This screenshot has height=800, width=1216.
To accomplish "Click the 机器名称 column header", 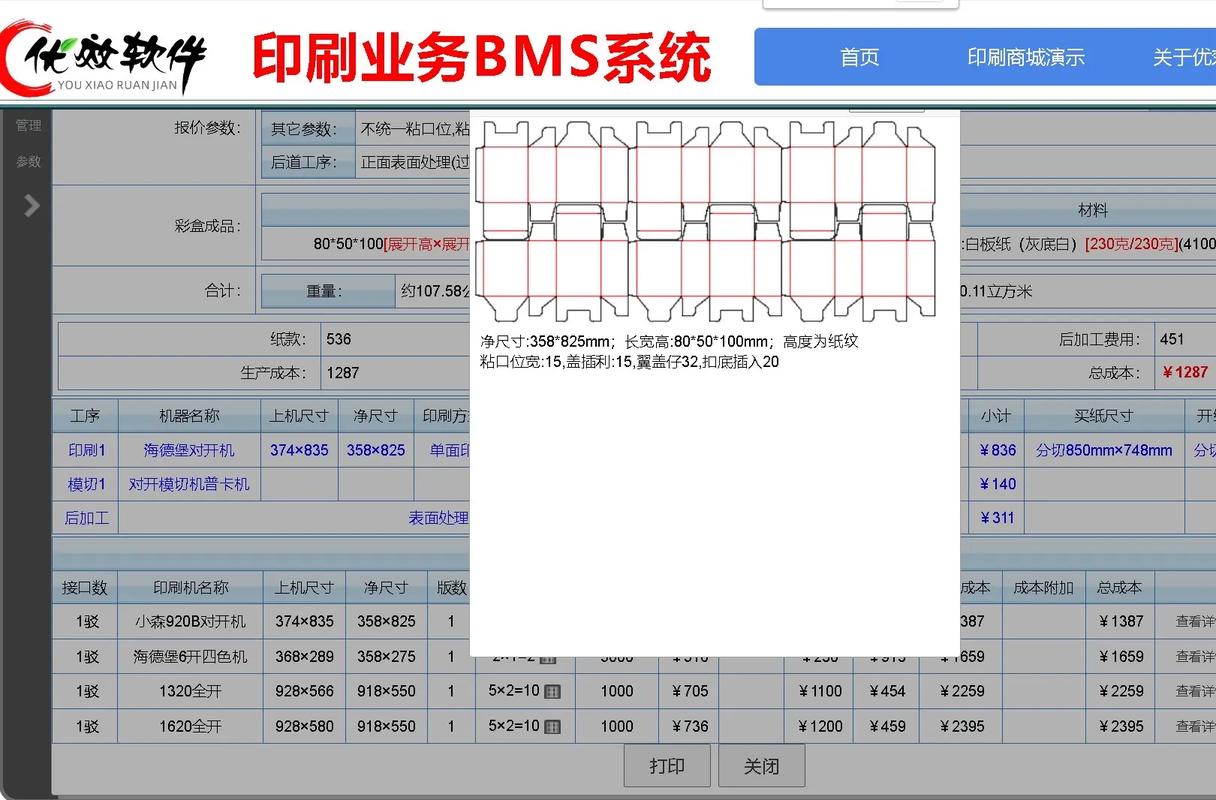I will point(189,416).
